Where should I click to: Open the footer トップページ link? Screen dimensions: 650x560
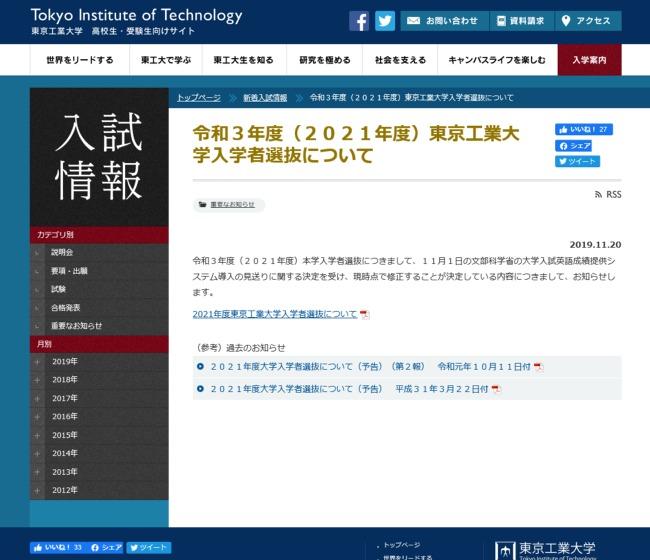[401, 545]
